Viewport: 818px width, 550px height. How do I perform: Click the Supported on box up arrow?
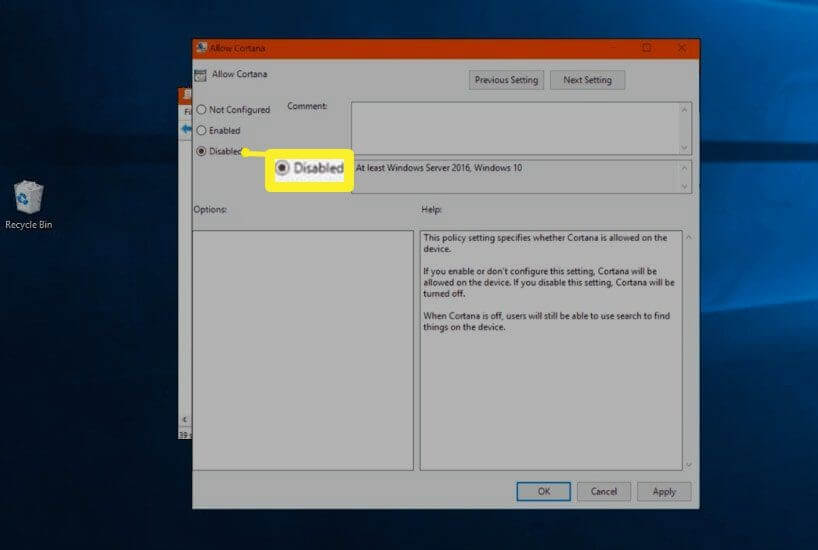[x=684, y=168]
